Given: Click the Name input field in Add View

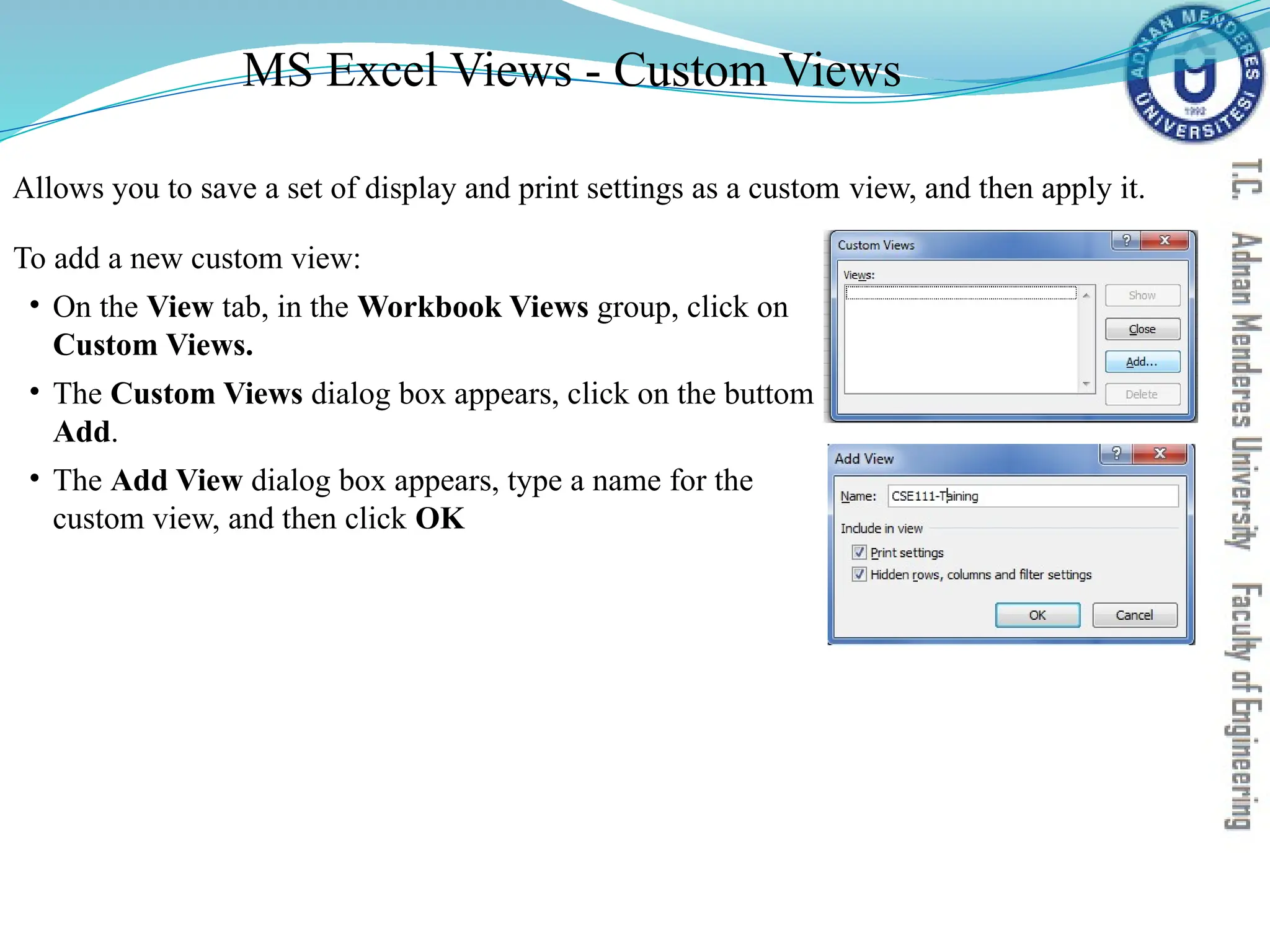Looking at the screenshot, I should pyautogui.click(x=1033, y=496).
